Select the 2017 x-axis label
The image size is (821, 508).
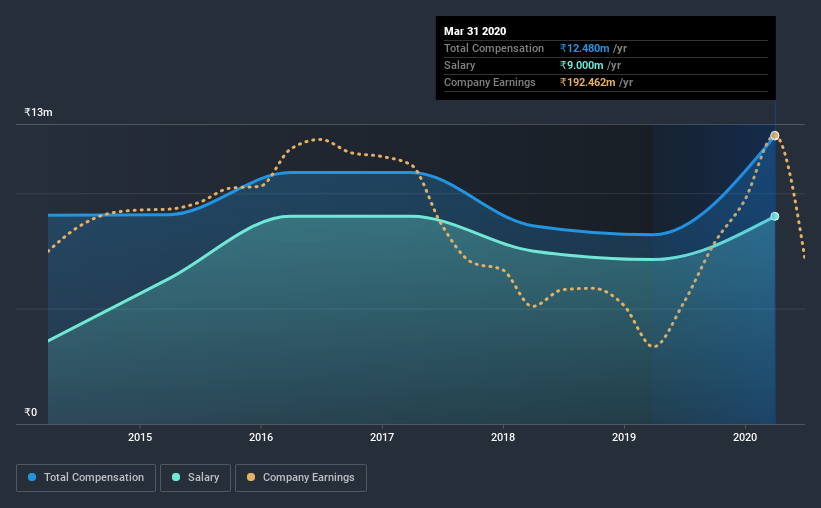(x=382, y=437)
